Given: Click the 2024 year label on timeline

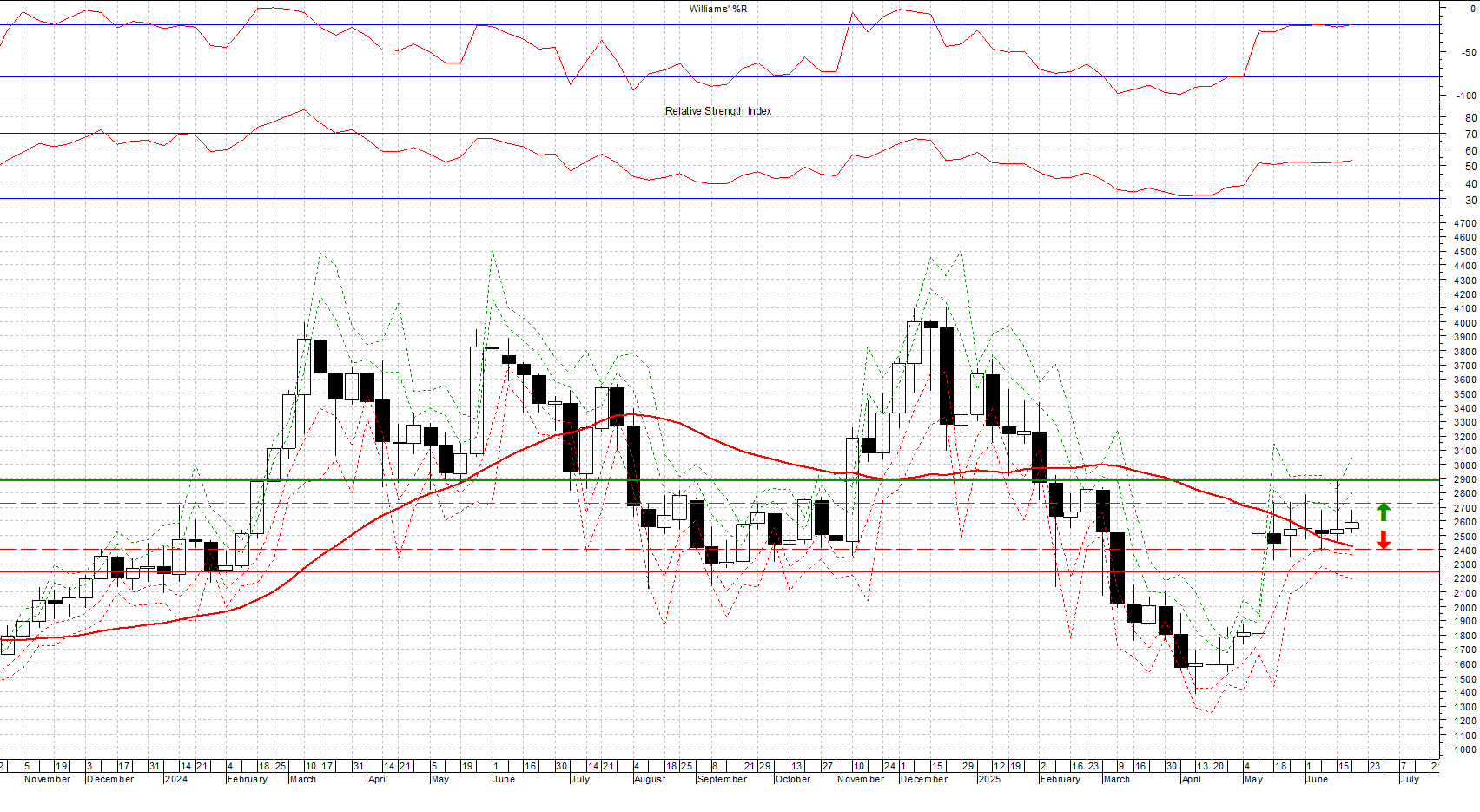Looking at the screenshot, I should 176,779.
